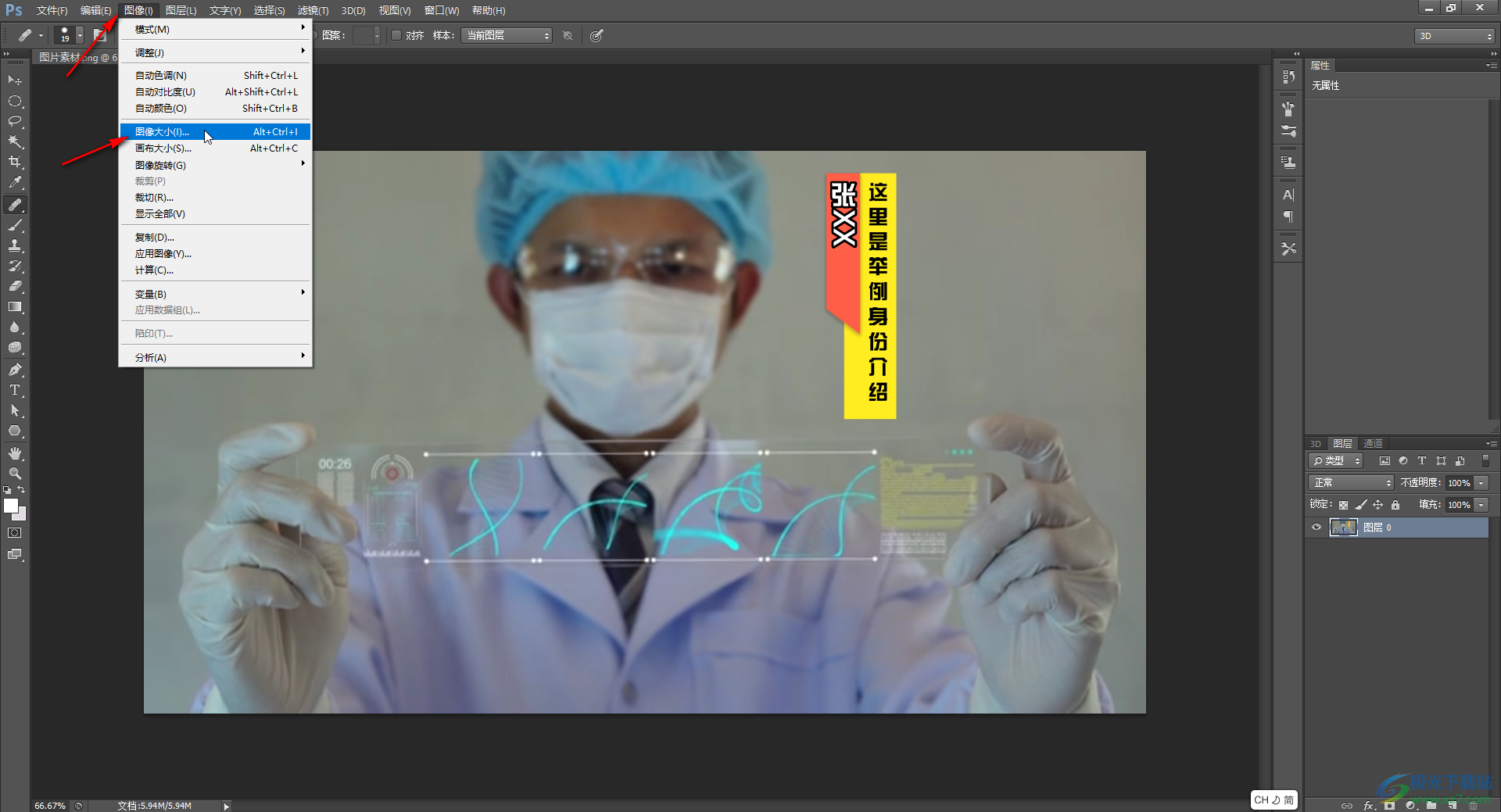Open the tool preset picker arrow

[x=41, y=35]
